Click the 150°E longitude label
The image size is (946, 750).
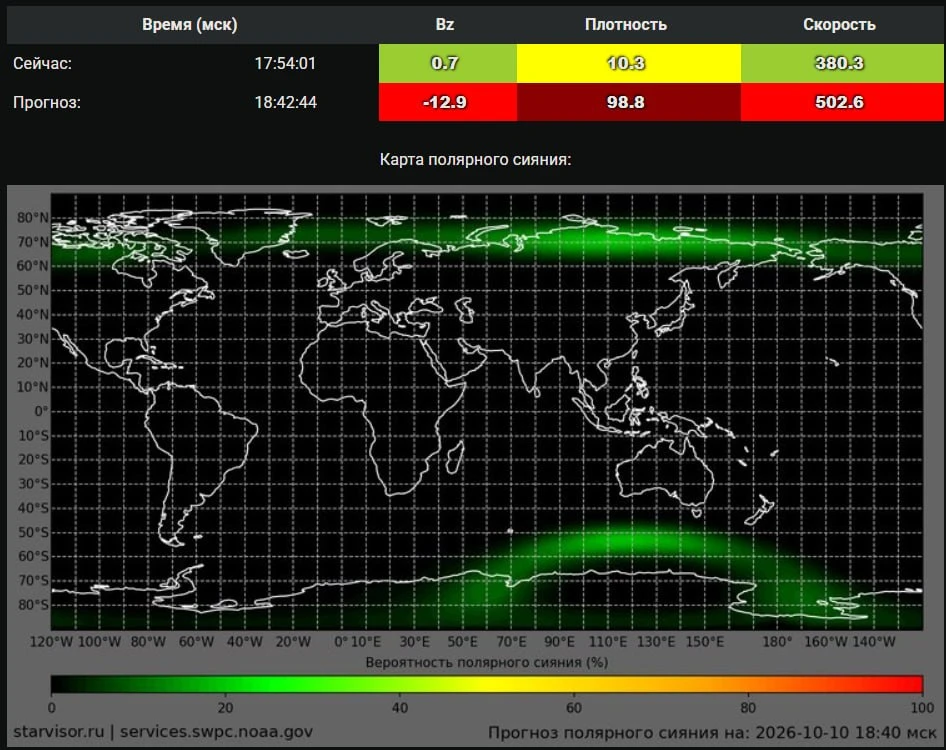click(x=704, y=642)
